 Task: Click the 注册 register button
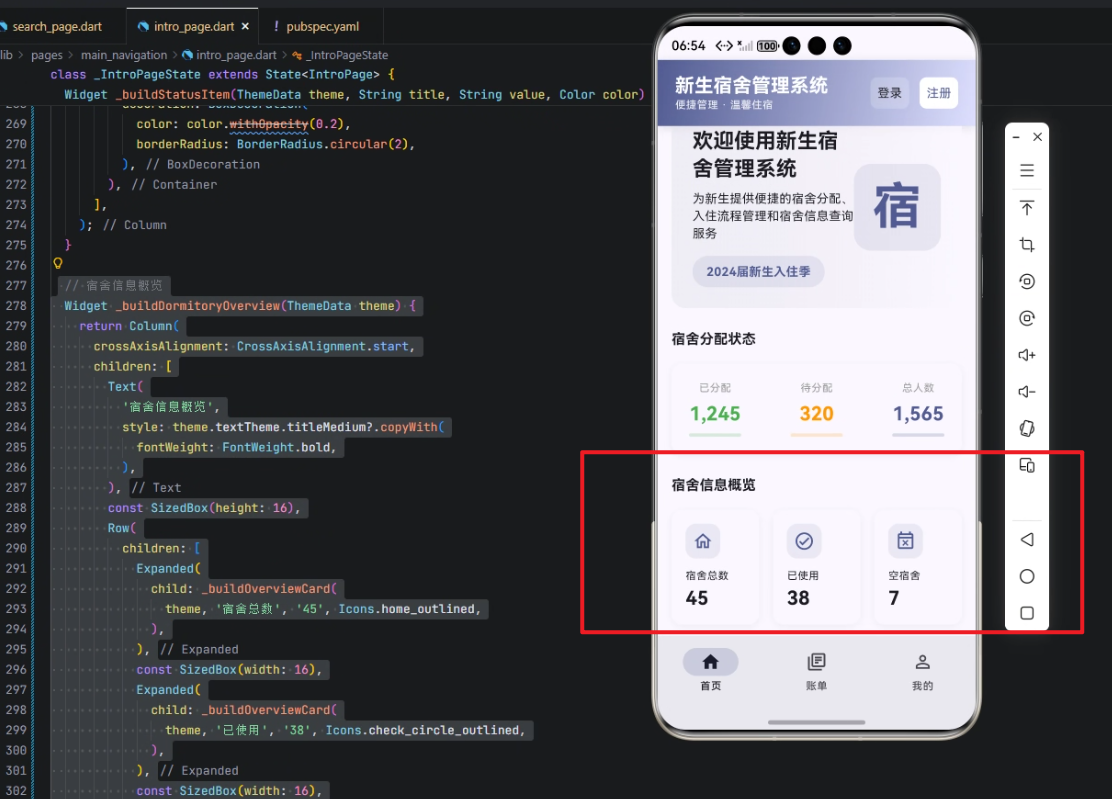click(x=938, y=90)
